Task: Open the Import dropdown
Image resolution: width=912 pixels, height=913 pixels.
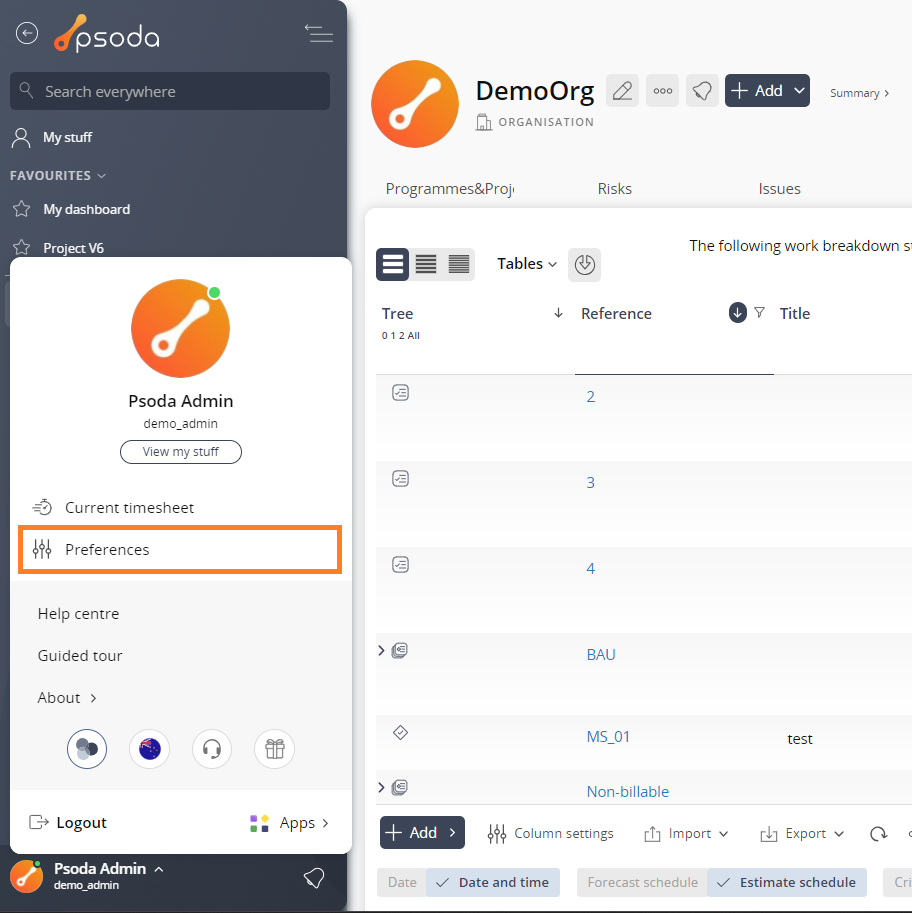Action: click(x=686, y=834)
